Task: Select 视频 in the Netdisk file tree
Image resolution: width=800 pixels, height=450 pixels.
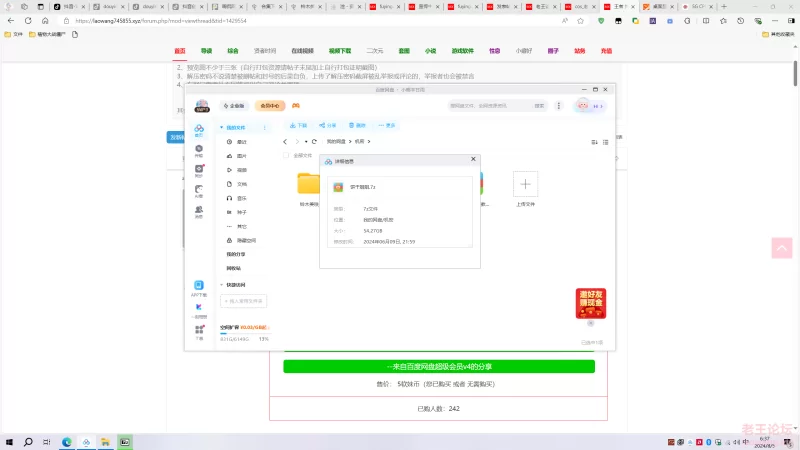Action: 242,170
